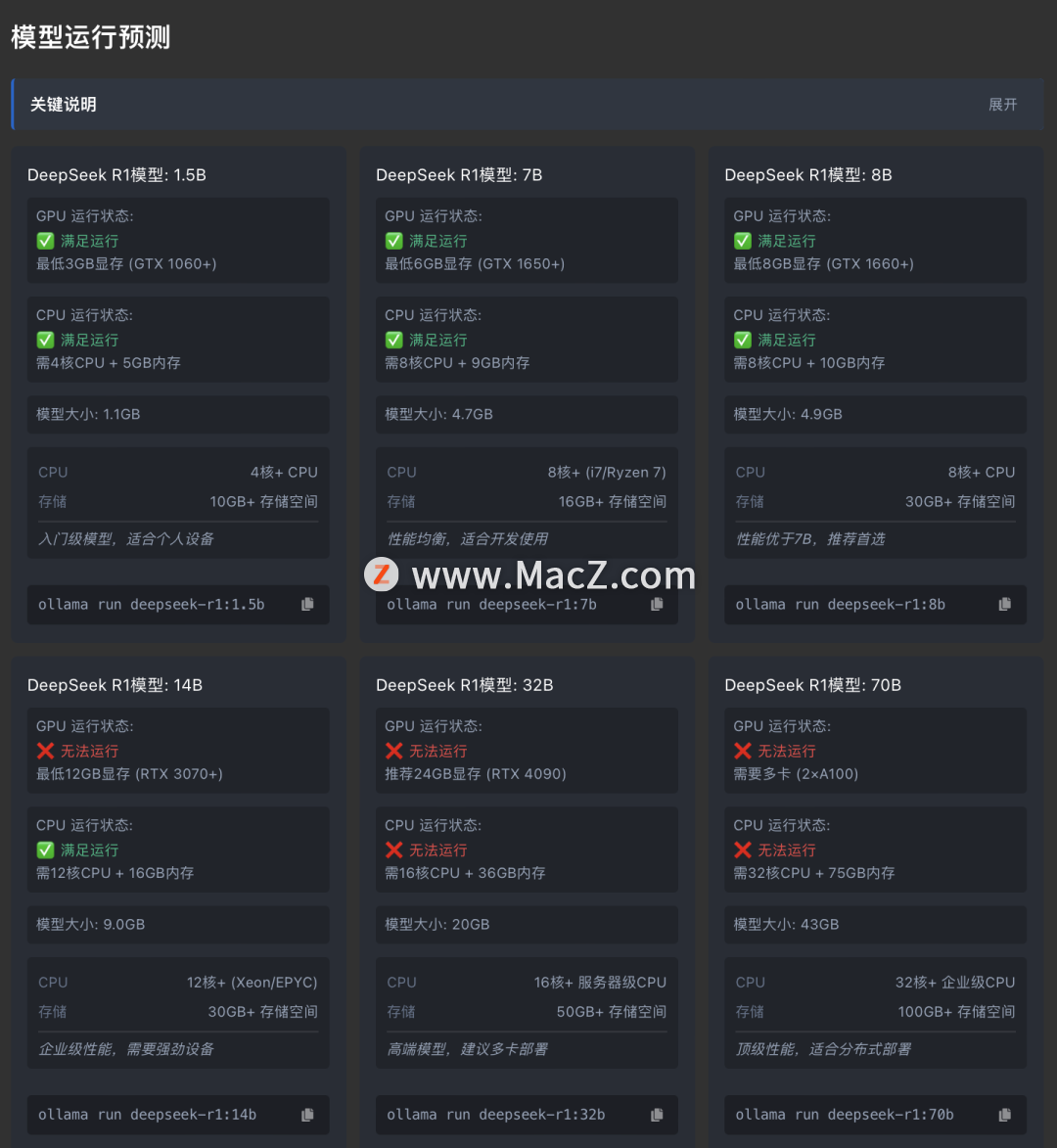Click 模型大小: 1.1GB value

click(88, 414)
